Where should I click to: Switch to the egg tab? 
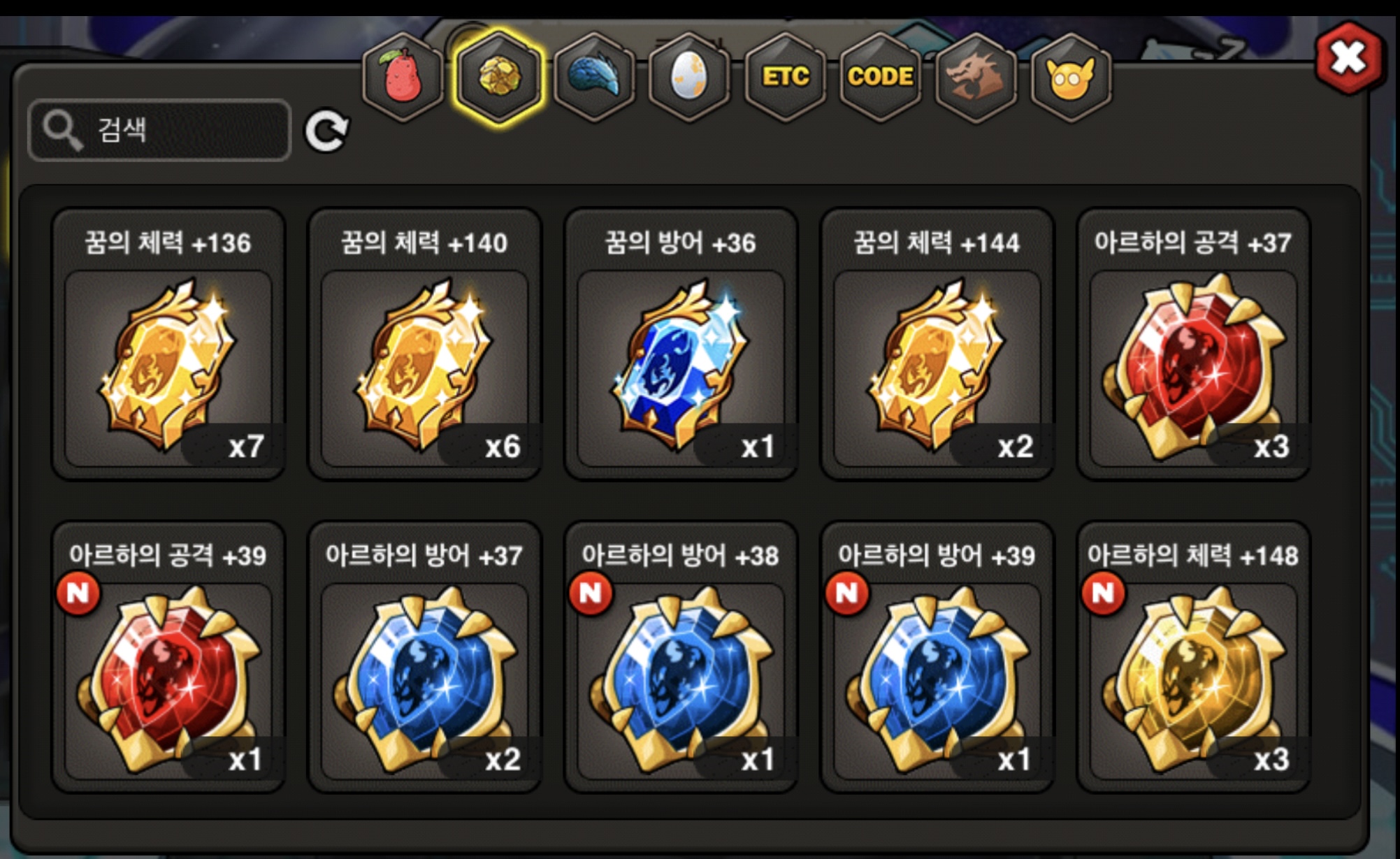[689, 78]
